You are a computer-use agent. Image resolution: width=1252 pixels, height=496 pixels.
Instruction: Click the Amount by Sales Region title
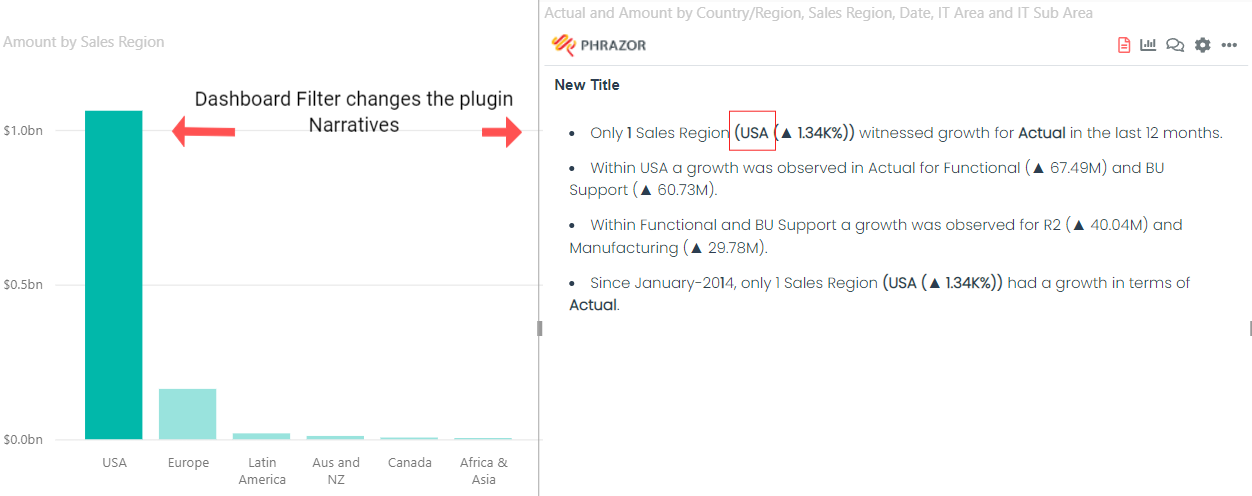84,42
